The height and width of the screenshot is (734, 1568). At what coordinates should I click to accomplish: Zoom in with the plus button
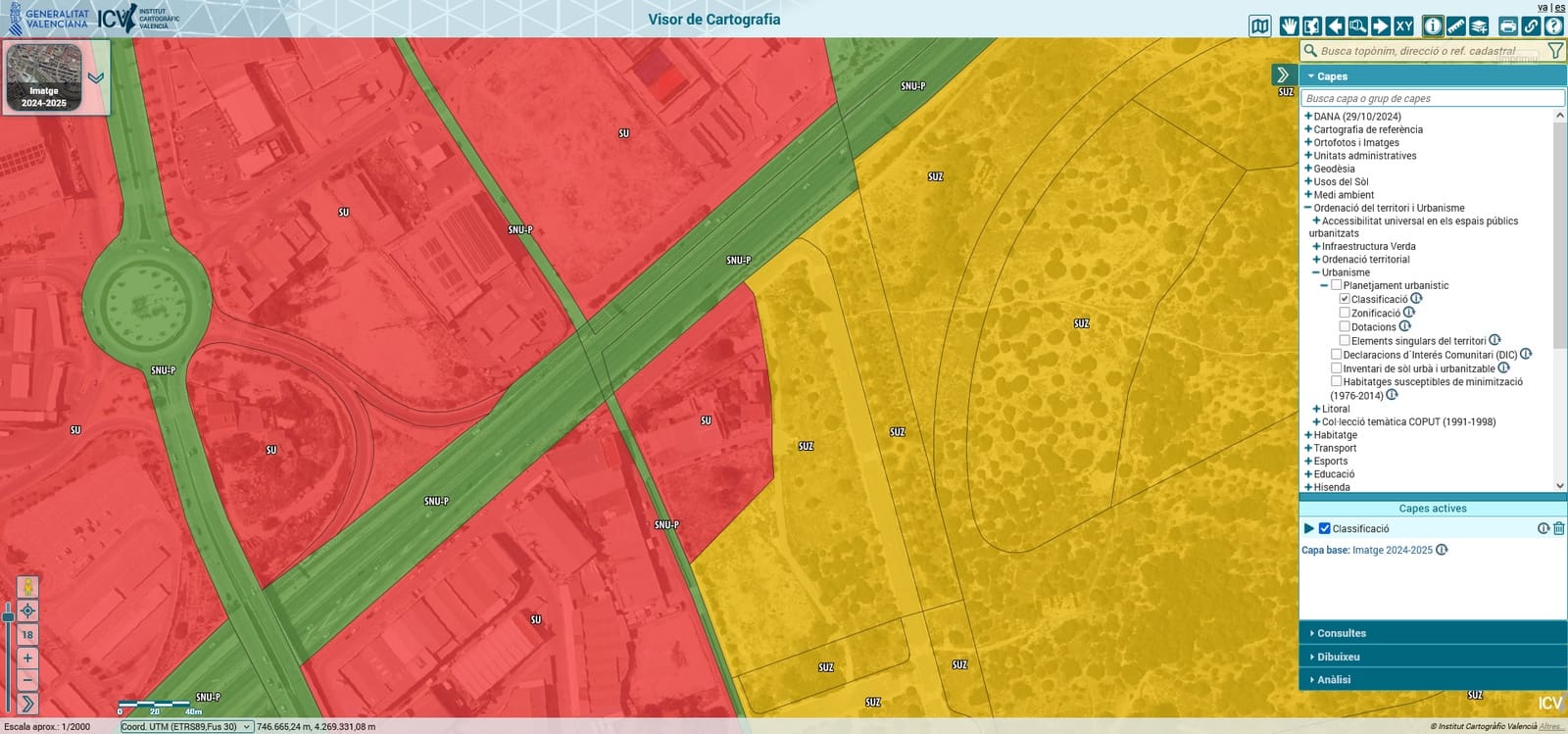(x=27, y=658)
